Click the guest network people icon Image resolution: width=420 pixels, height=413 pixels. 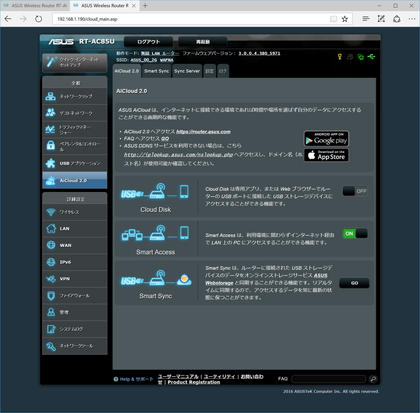pyautogui.click(x=50, y=113)
